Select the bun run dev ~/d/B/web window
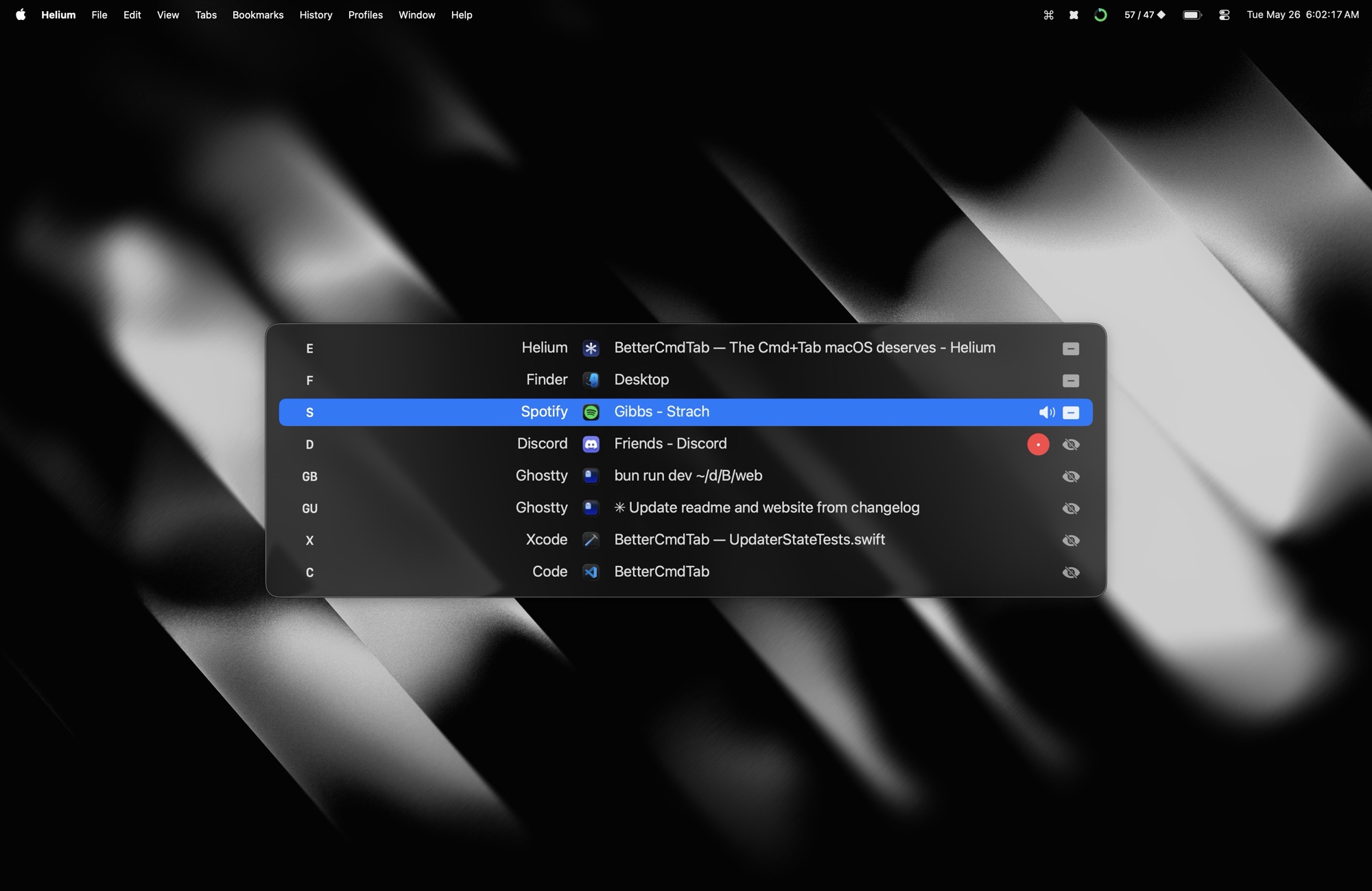This screenshot has width=1372, height=891. pyautogui.click(x=688, y=476)
